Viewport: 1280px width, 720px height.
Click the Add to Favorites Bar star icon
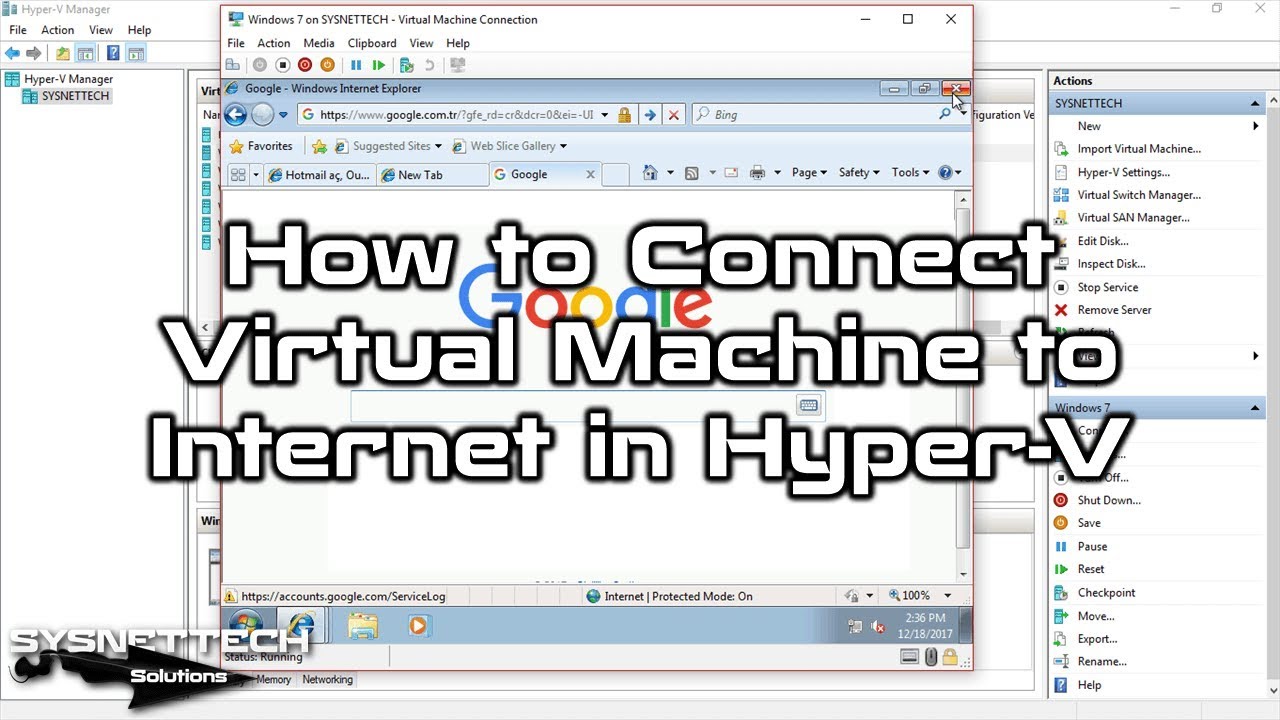coord(319,146)
